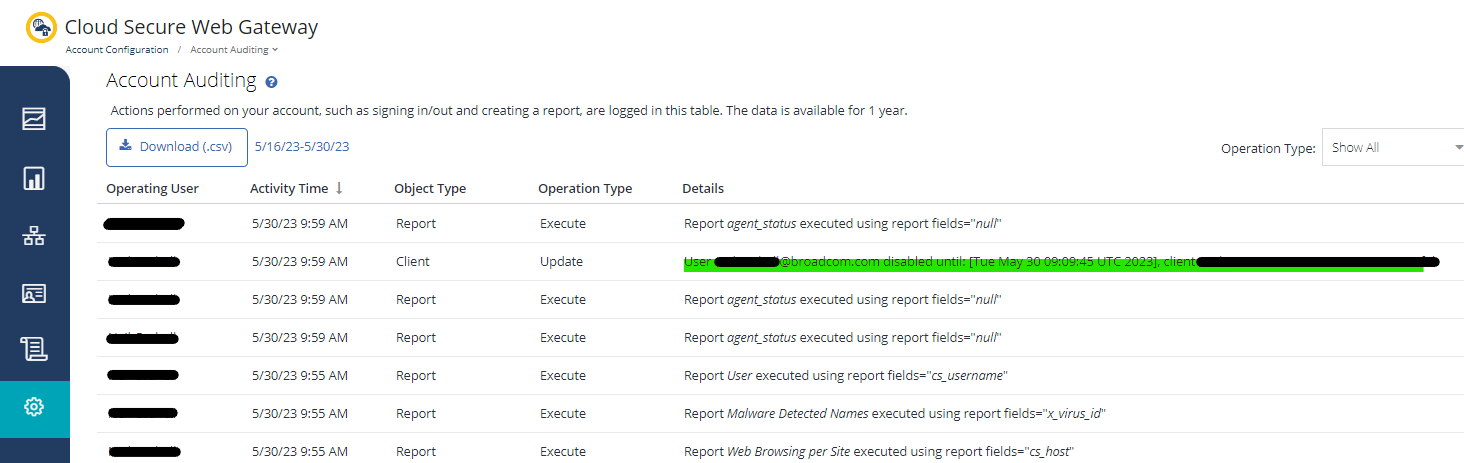Sort by Activity Time arrow

(x=339, y=188)
